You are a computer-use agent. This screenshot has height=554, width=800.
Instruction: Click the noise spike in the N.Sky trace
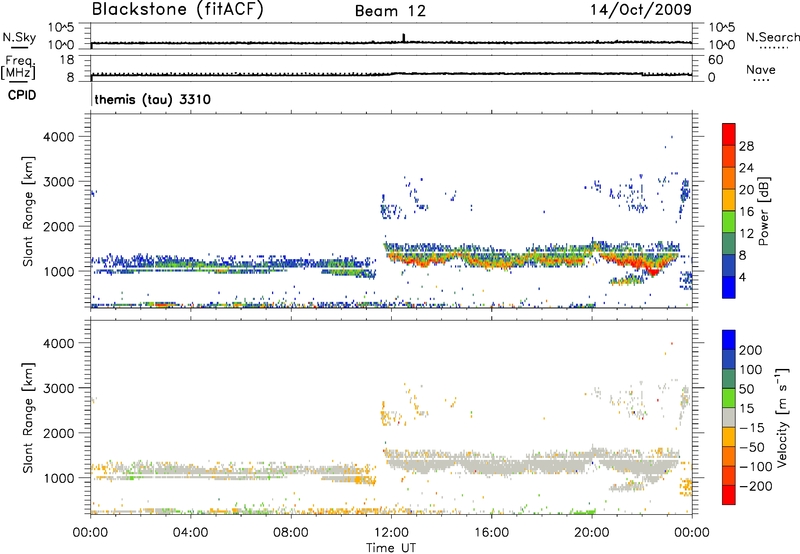[404, 38]
